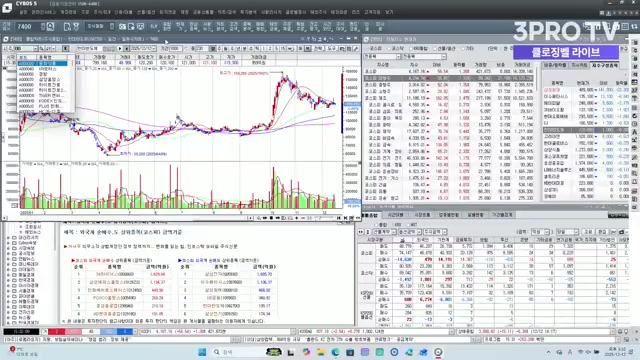
Task: Click the second icon in right sidebar
Action: tap(636, 49)
